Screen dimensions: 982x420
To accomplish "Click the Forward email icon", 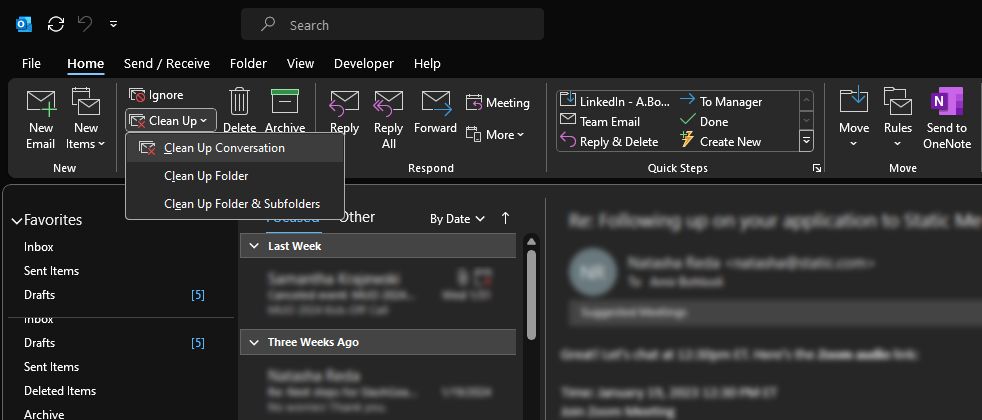I will (435, 102).
